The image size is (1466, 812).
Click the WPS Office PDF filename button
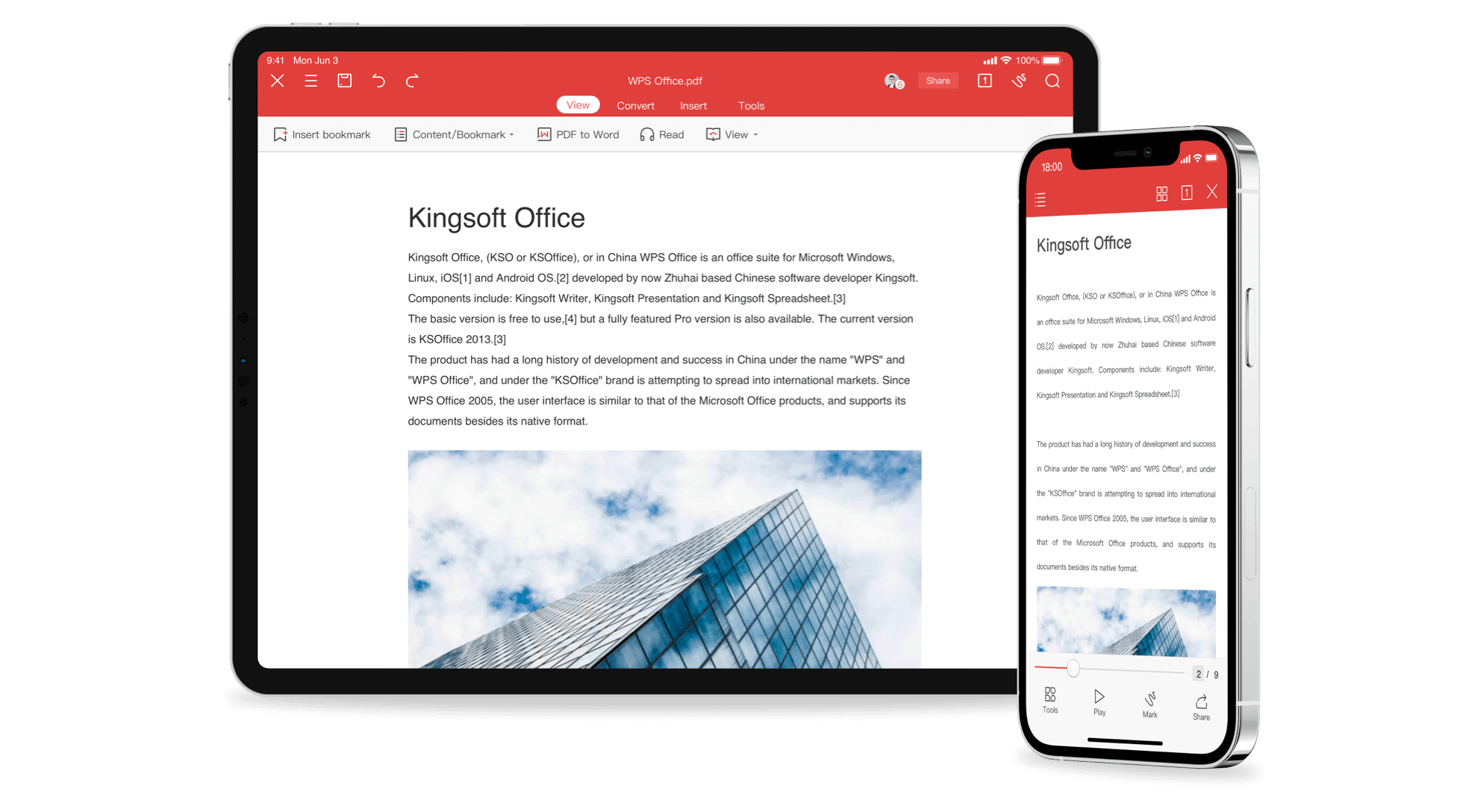[663, 80]
